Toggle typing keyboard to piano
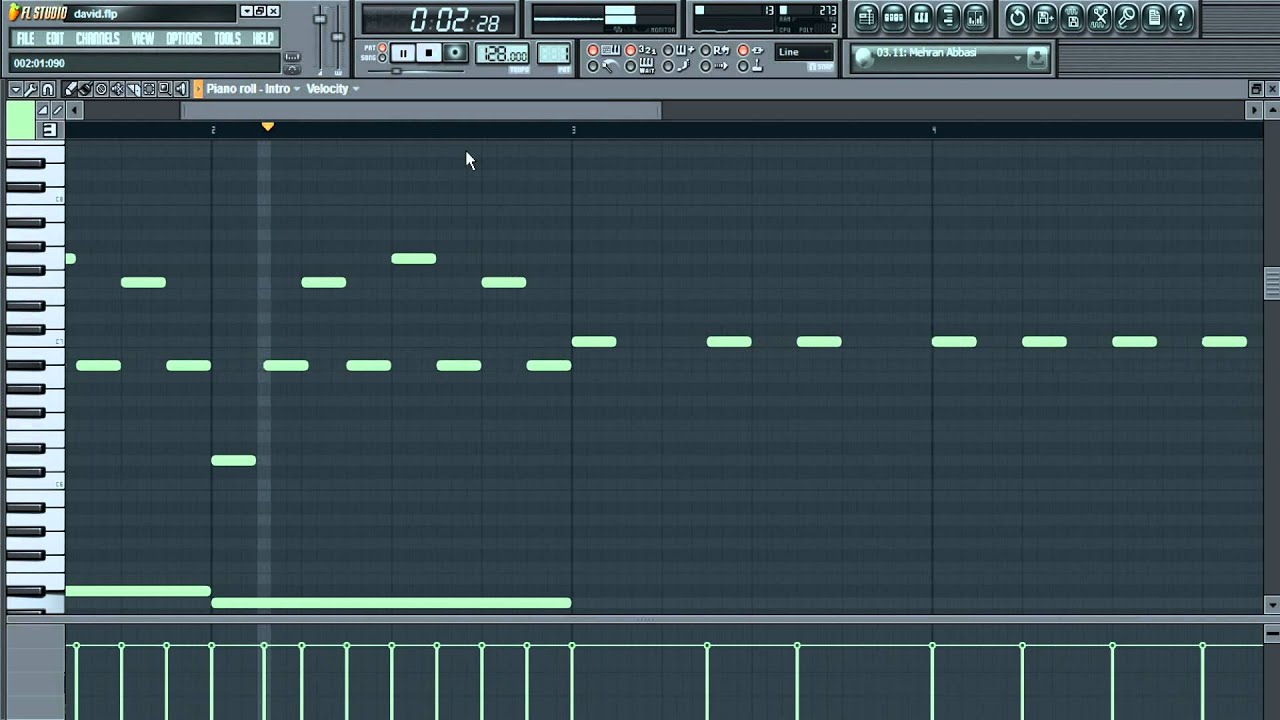1280x720 pixels. [603, 50]
